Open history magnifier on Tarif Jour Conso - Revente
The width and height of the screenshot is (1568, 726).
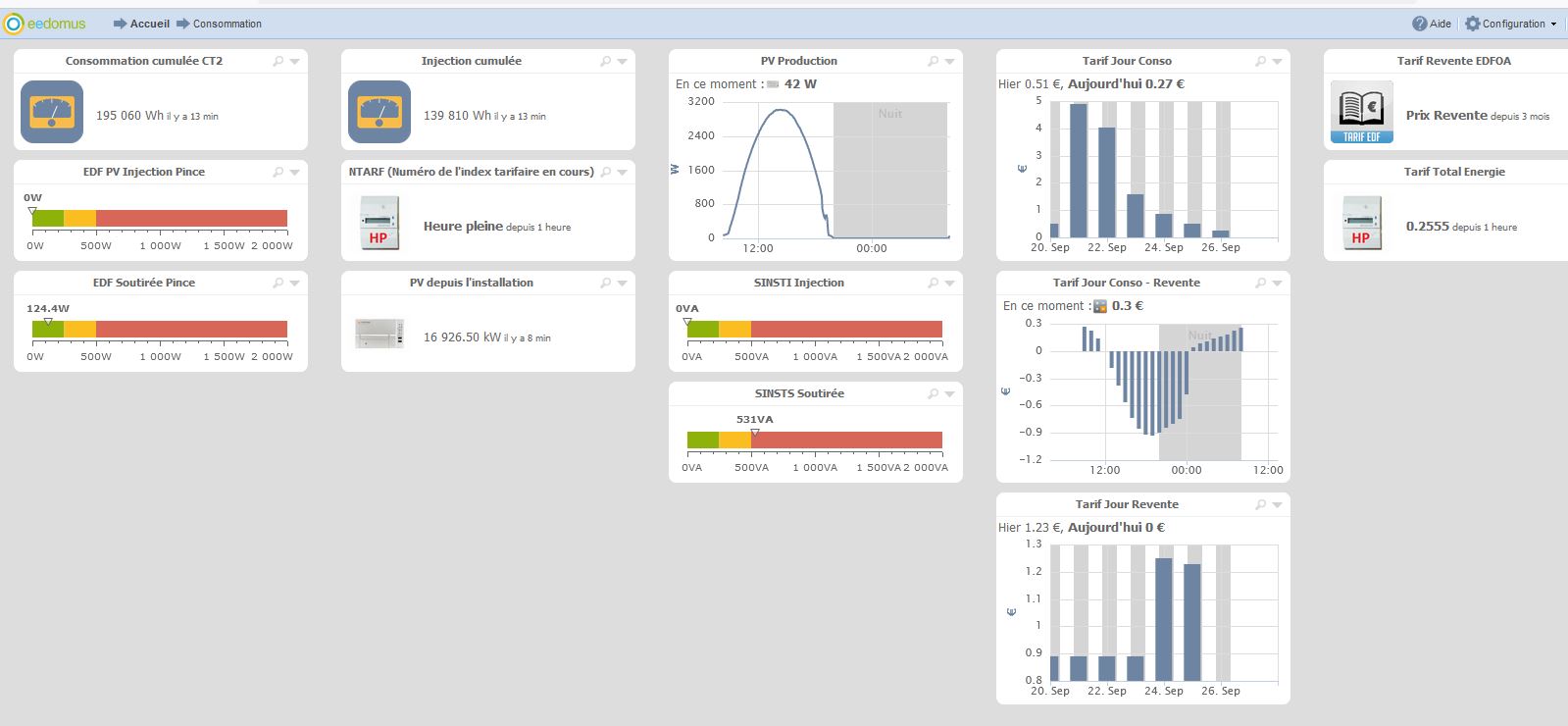point(1261,283)
